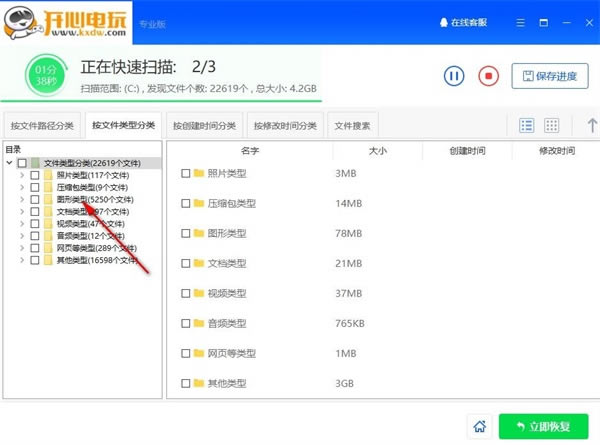Switch to list view mode

tap(527, 125)
